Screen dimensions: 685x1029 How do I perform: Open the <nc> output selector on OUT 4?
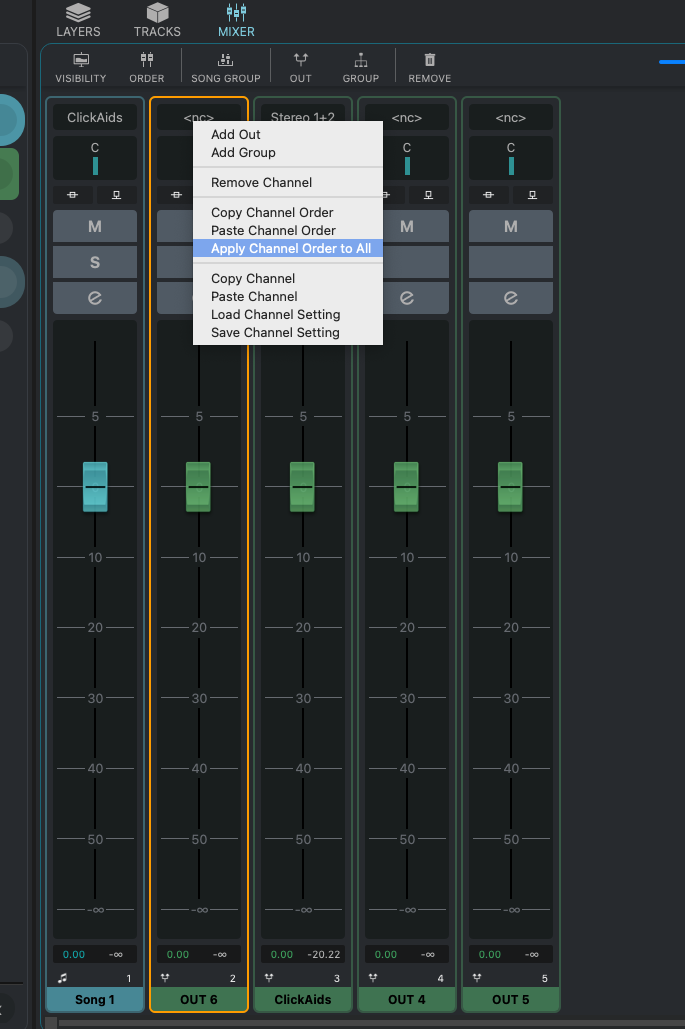pos(407,117)
